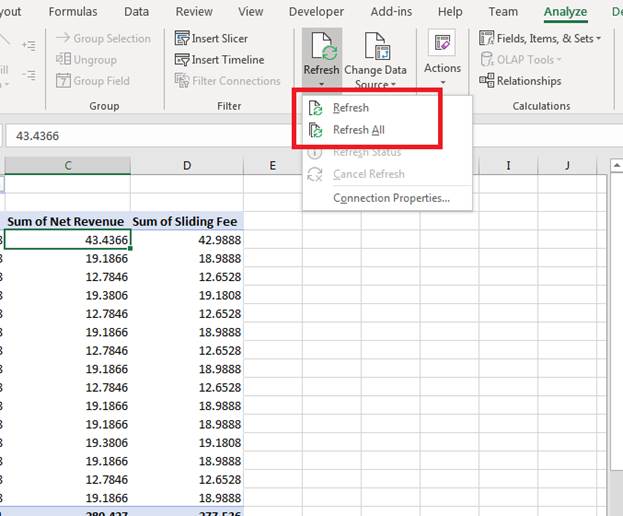
Task: Open the Formulas ribbon tab
Action: click(x=73, y=12)
